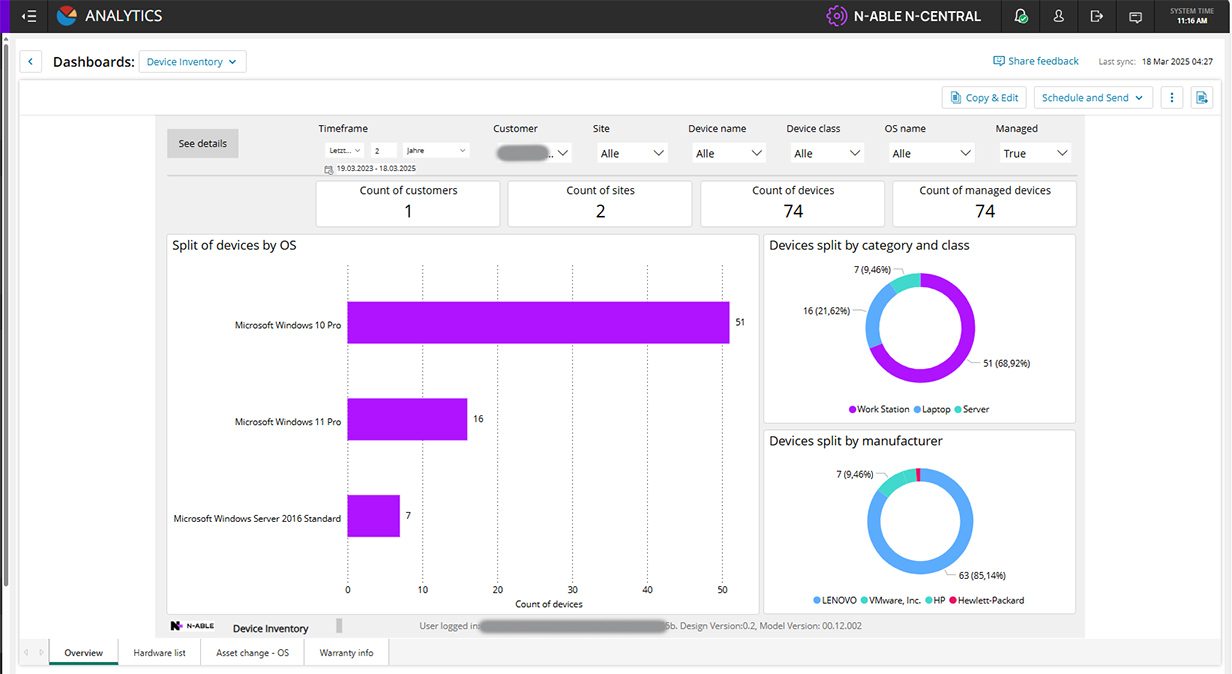Click the System Time display
Viewport: 1232px width, 674px height.
pyautogui.click(x=1191, y=16)
